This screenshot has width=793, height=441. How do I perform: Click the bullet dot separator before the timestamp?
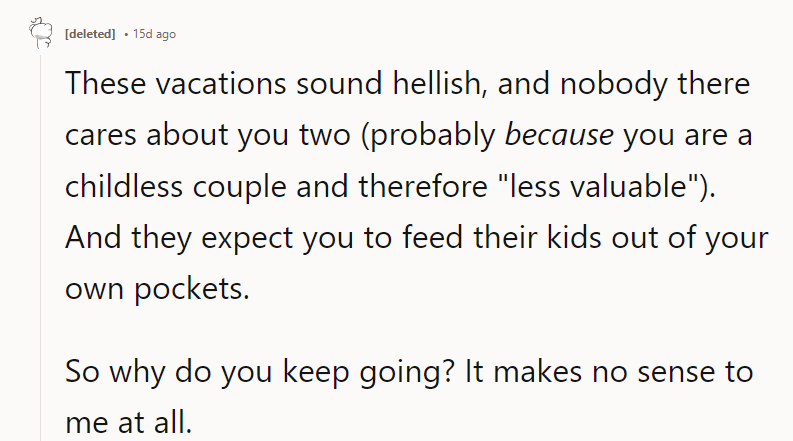tap(126, 34)
